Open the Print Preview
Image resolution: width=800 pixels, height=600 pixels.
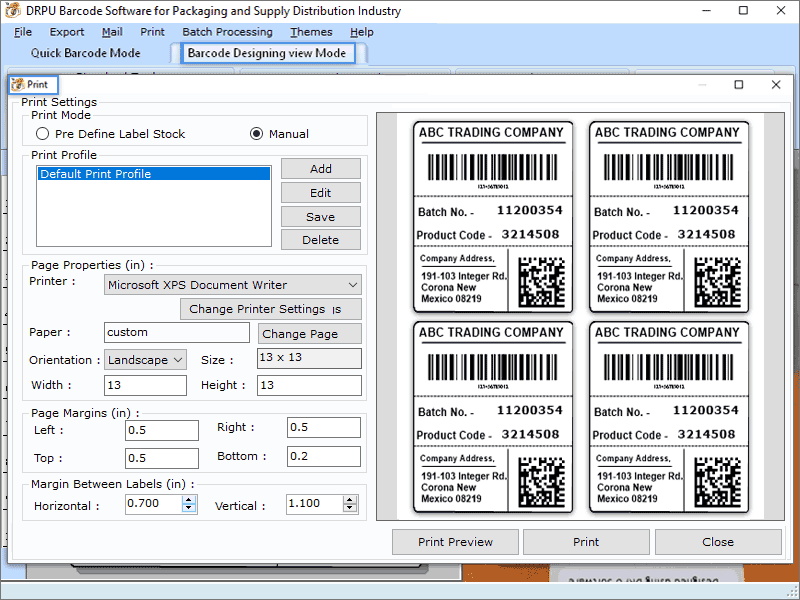coord(455,541)
